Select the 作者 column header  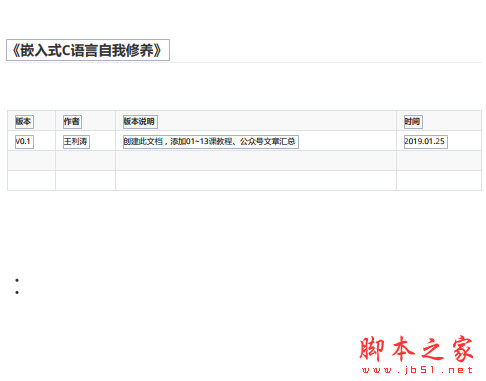[72, 122]
